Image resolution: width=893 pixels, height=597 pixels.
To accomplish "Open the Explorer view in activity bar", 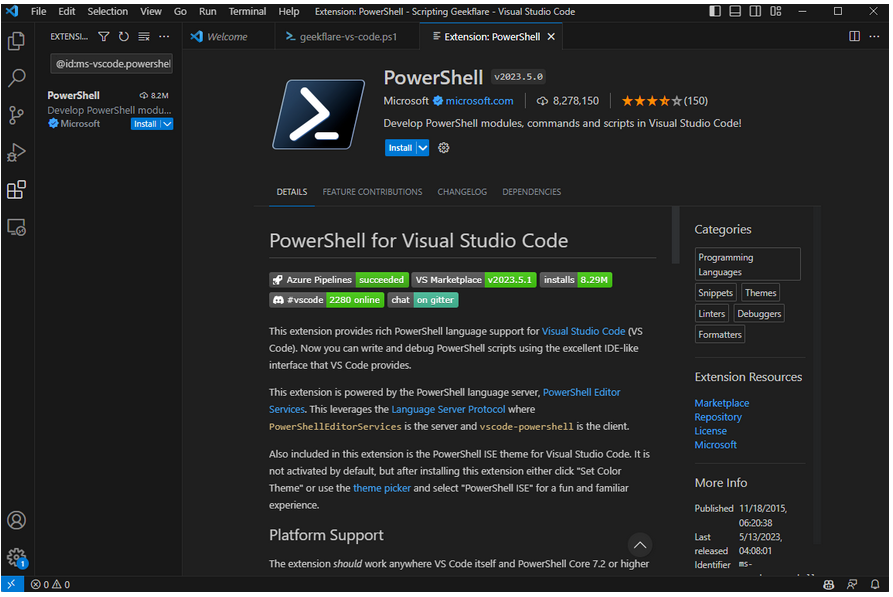I will [x=17, y=40].
